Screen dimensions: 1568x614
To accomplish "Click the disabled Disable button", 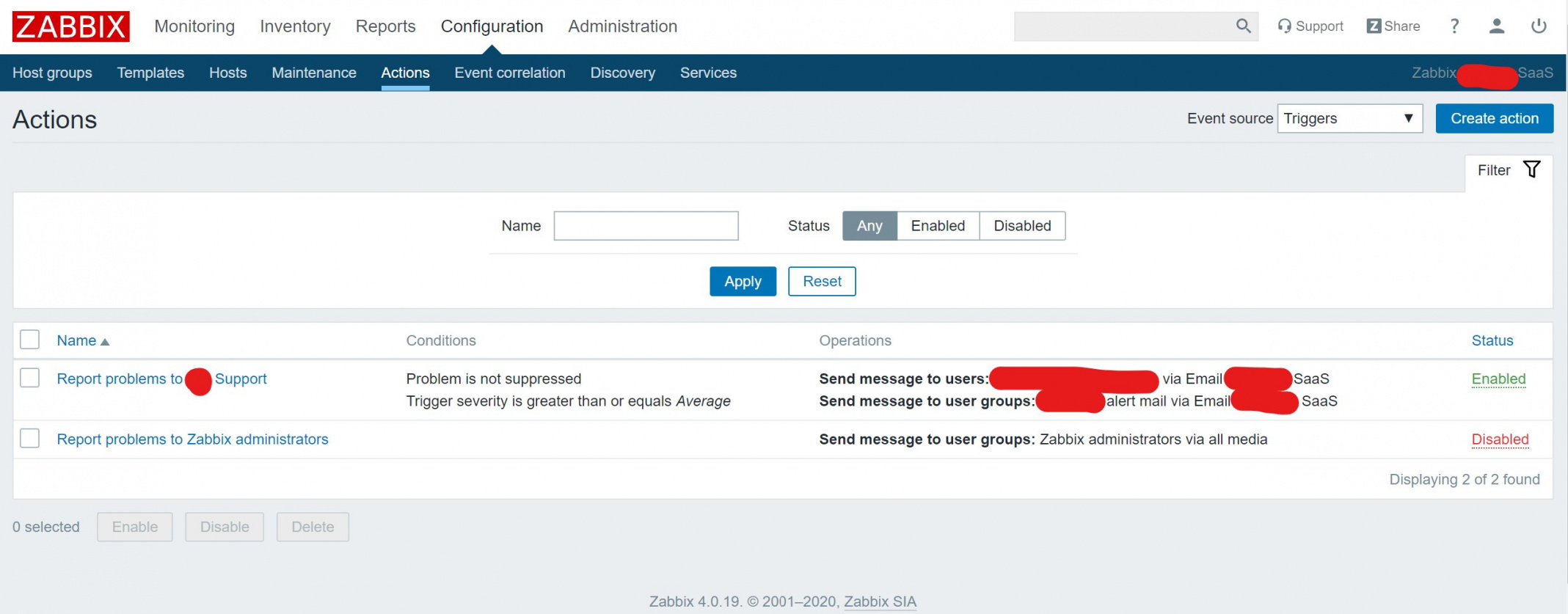I will point(225,527).
